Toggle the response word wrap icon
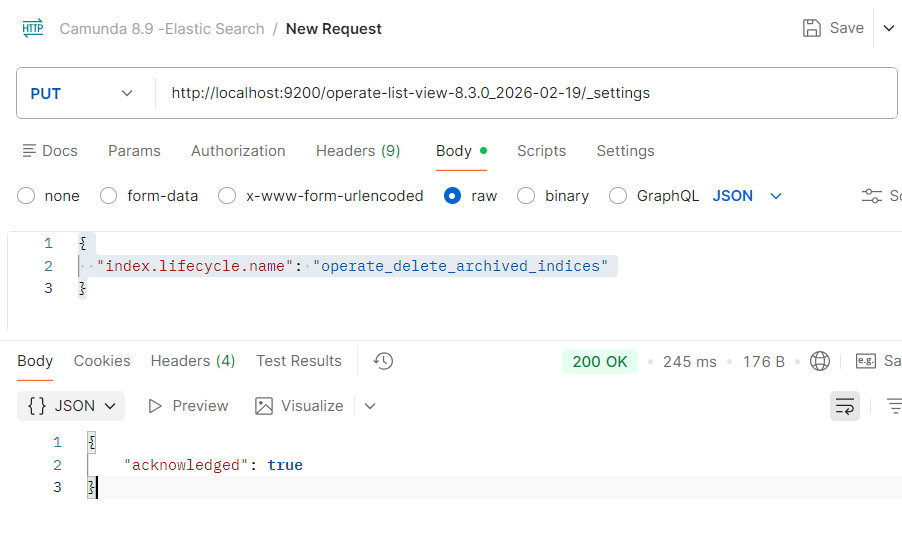902x553 pixels. pos(845,406)
